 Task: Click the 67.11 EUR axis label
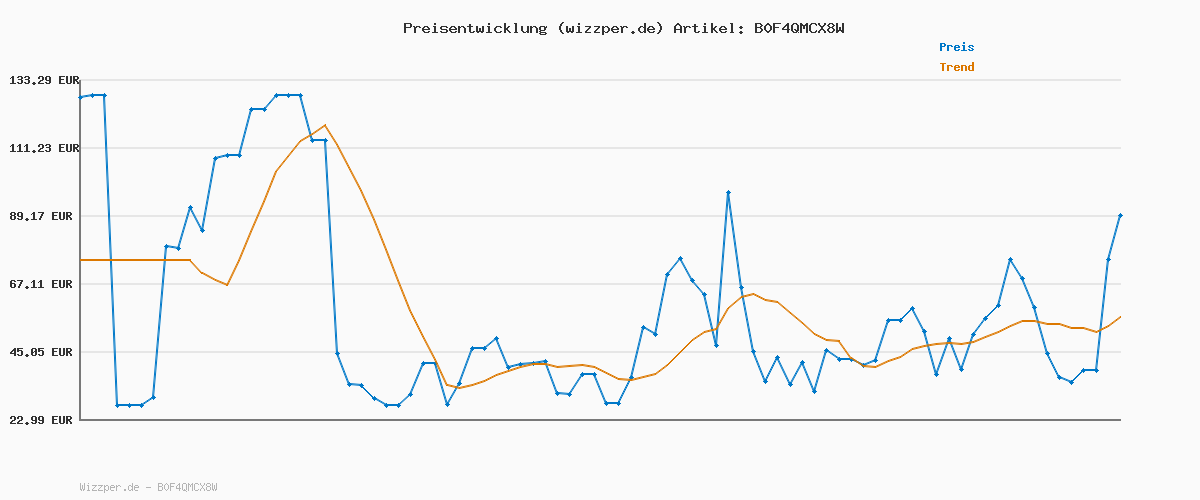point(43,284)
